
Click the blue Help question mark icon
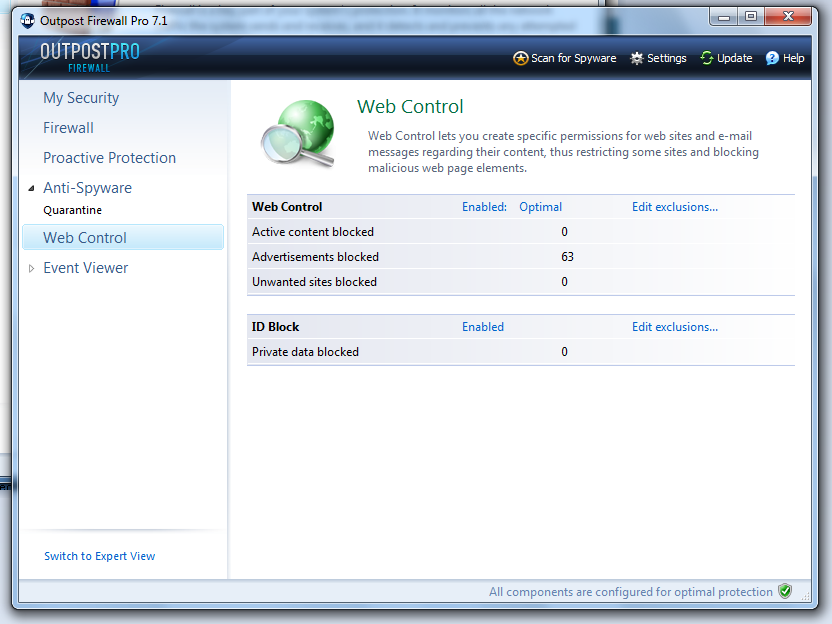(772, 58)
